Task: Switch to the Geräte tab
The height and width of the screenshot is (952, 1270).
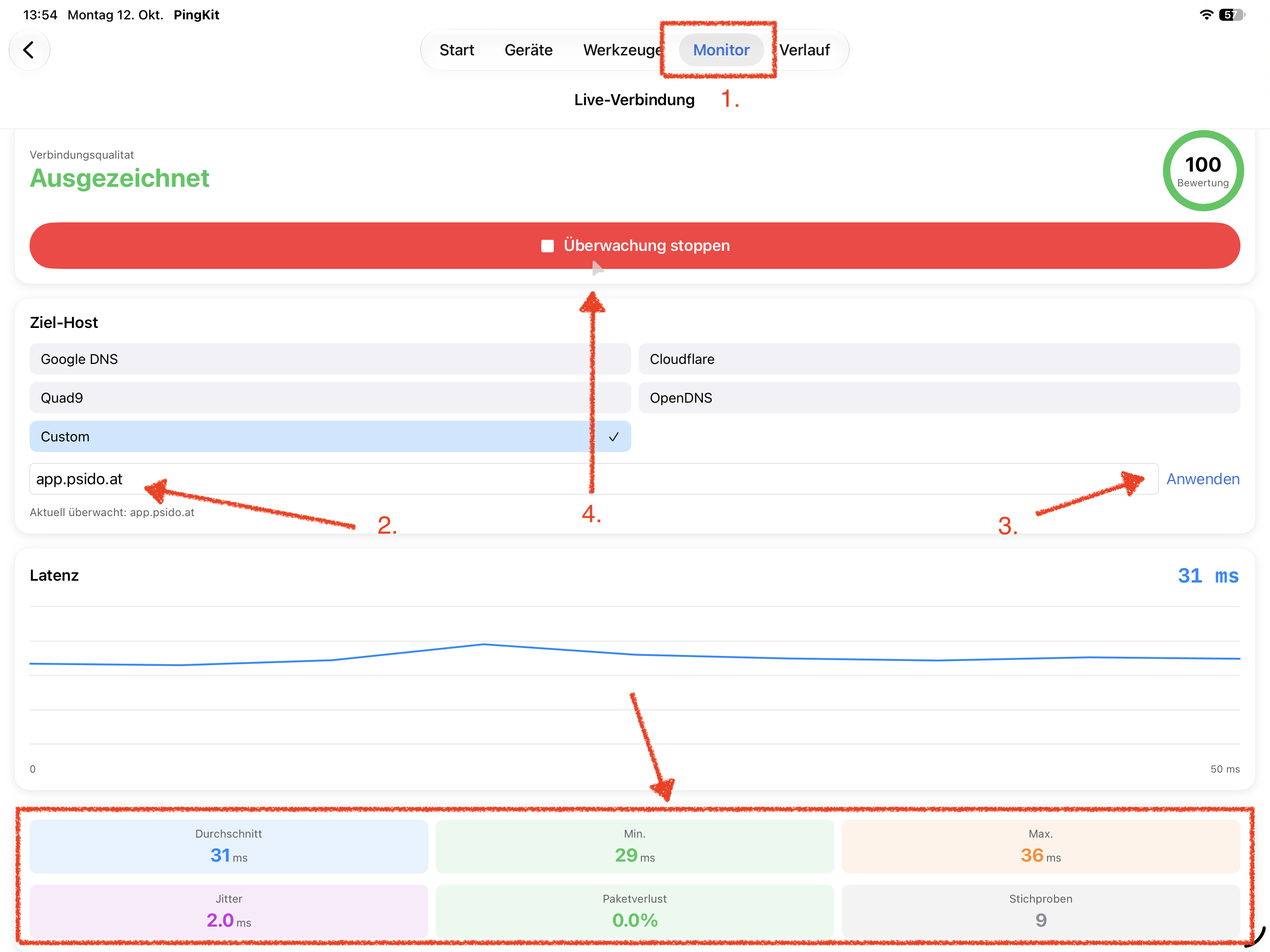Action: (x=528, y=50)
